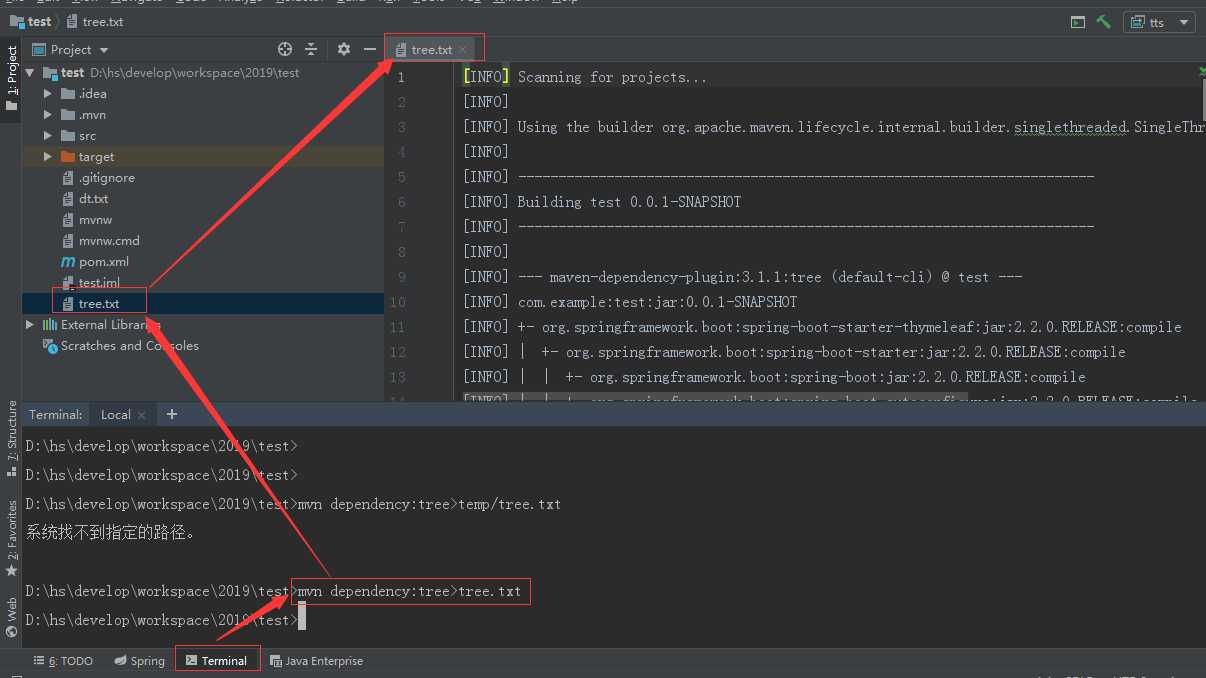Image resolution: width=1206 pixels, height=678 pixels.
Task: Click the Collapse All icon in Project panel
Action: click(311, 49)
